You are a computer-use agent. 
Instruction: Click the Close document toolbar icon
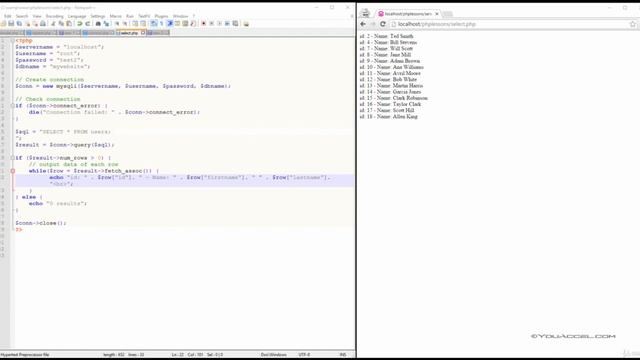[27, 24]
